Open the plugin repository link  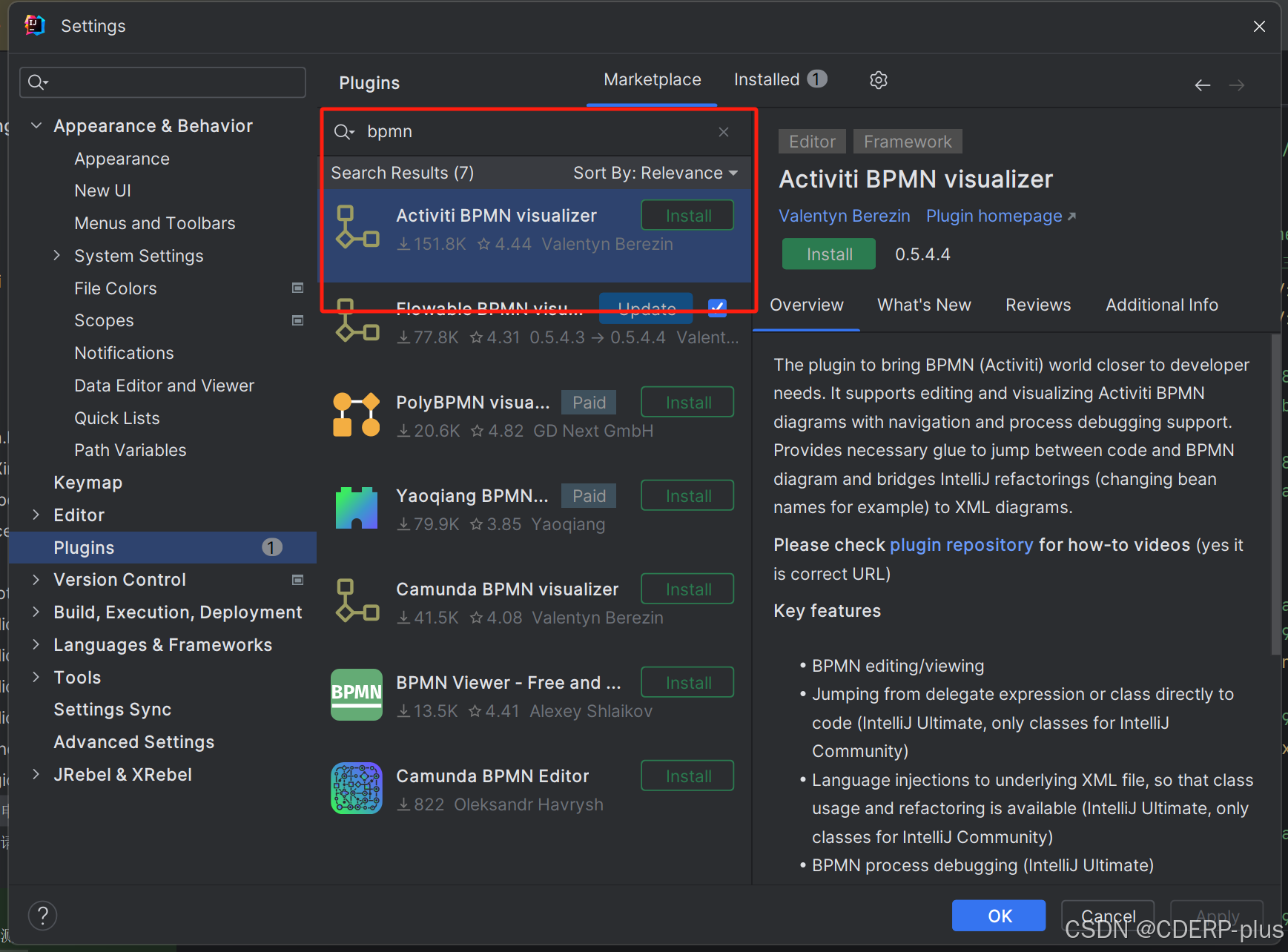[x=961, y=545]
